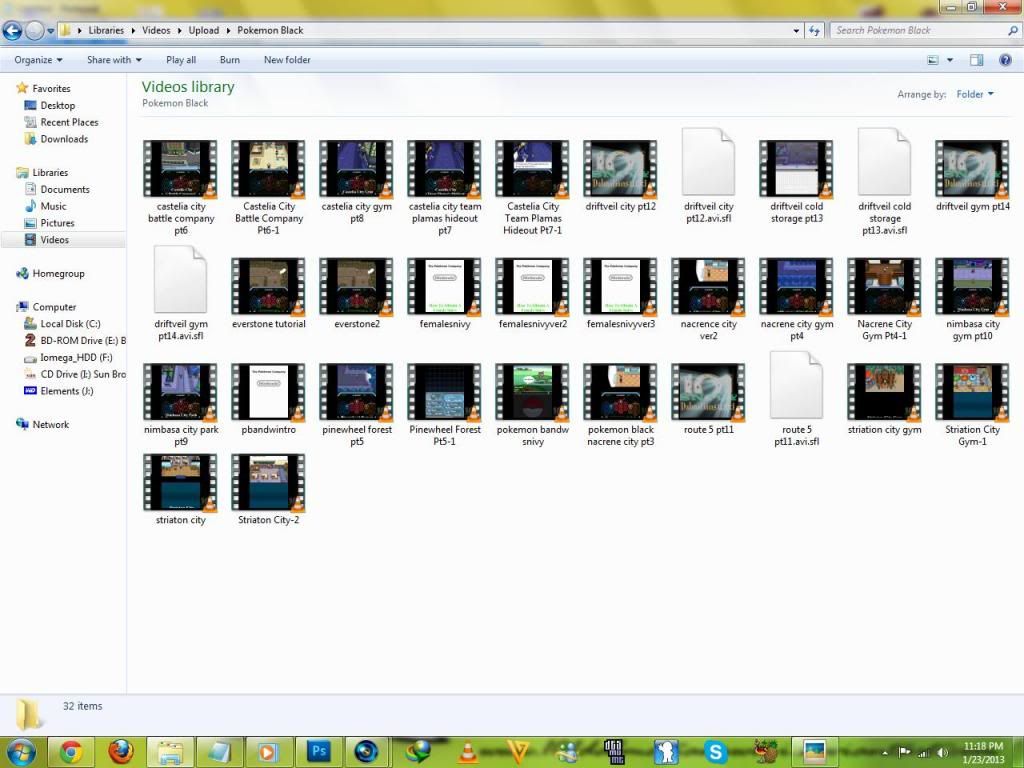Select the driftveil gym pt14.avi.sfl file
The image size is (1024, 768).
pyautogui.click(x=181, y=293)
